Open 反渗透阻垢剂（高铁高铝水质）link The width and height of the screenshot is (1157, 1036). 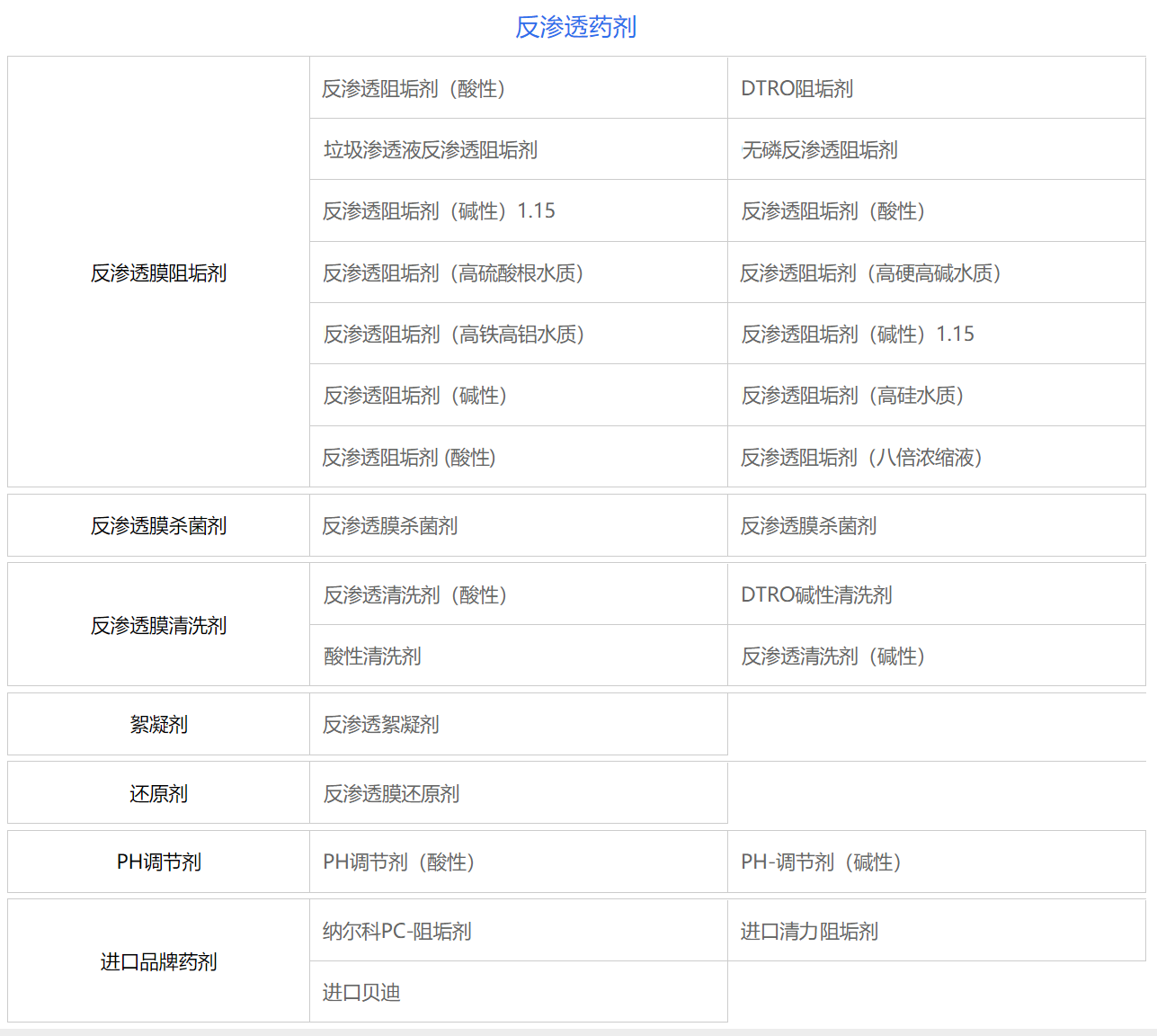[x=453, y=334]
